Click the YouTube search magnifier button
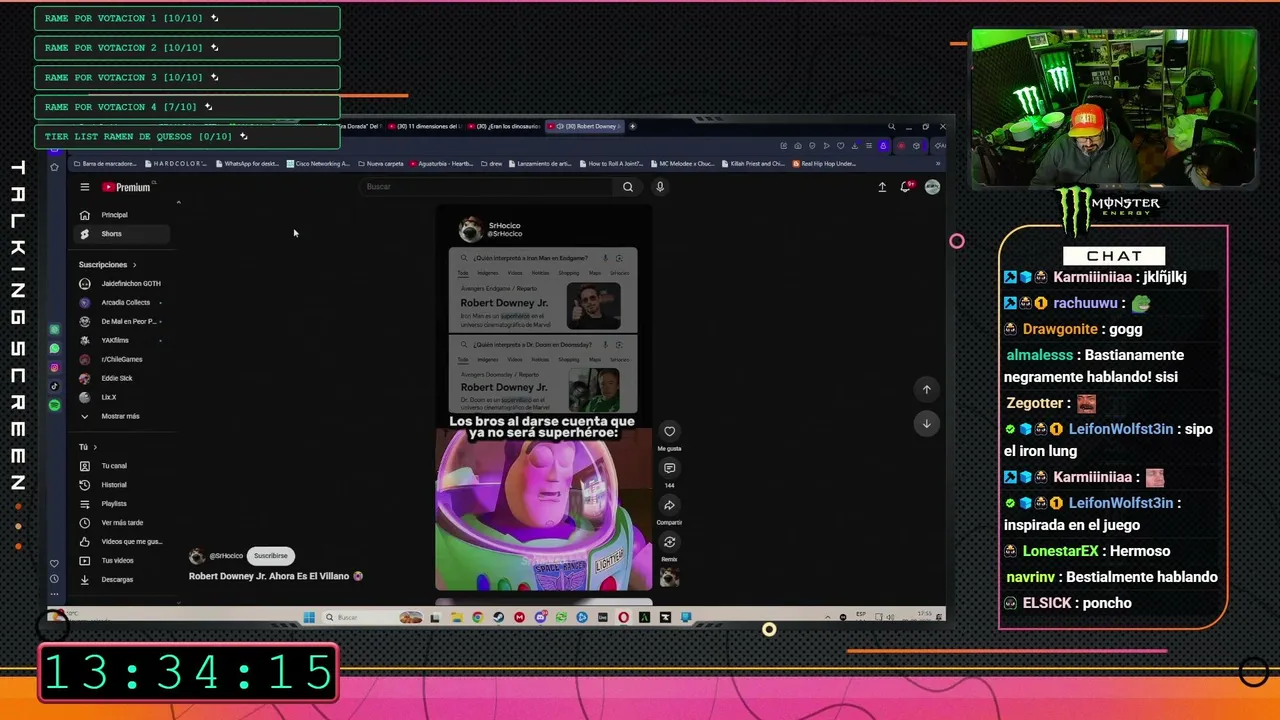 (628, 187)
